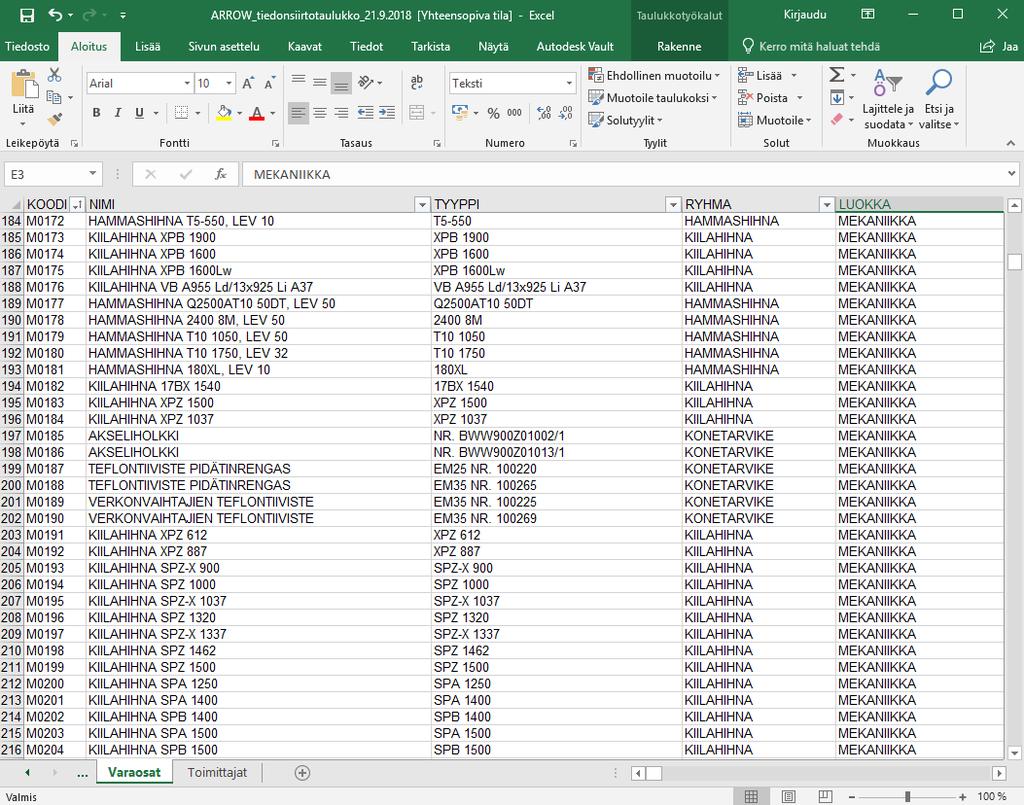Open Muotoile taulukoksi gallery
Viewport: 1024px width, 805px height.
[x=652, y=98]
